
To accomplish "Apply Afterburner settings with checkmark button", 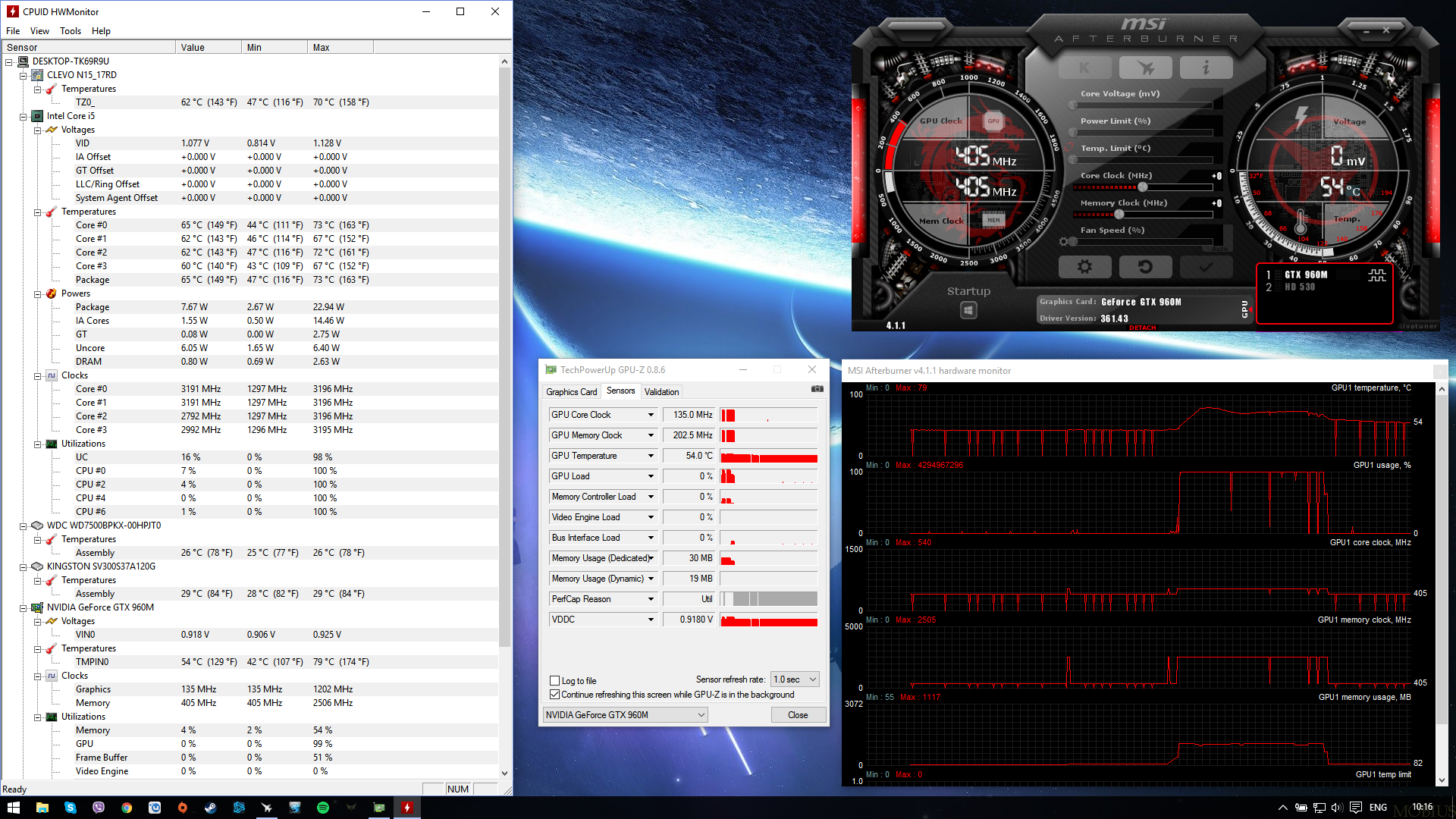I will pyautogui.click(x=1206, y=267).
